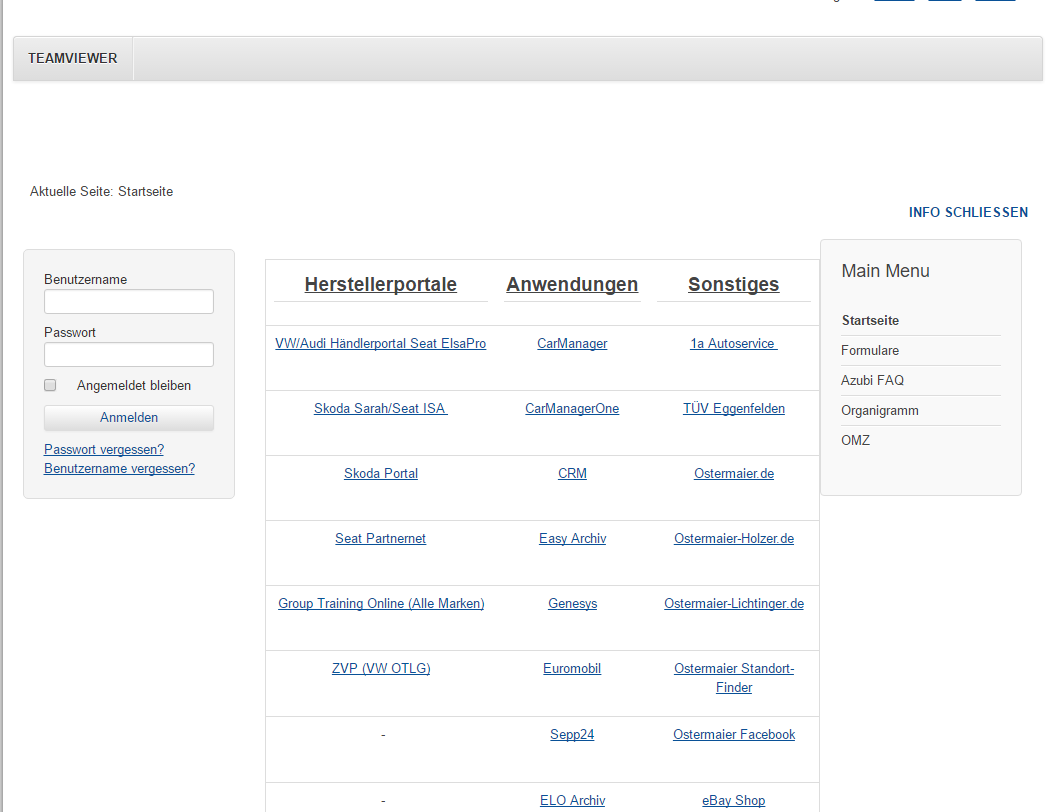Open VW/Audi Händlerportal Seat ElsaPro link
Viewport: 1049px width, 812px height.
(x=381, y=343)
